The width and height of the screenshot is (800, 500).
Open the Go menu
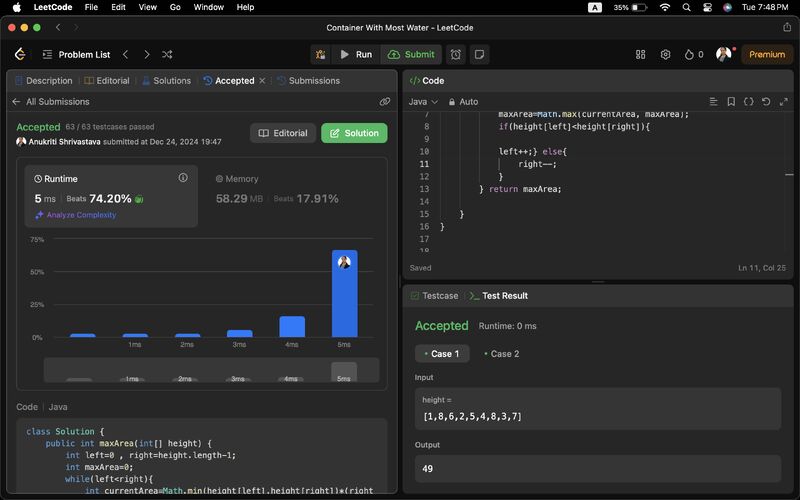click(175, 7)
